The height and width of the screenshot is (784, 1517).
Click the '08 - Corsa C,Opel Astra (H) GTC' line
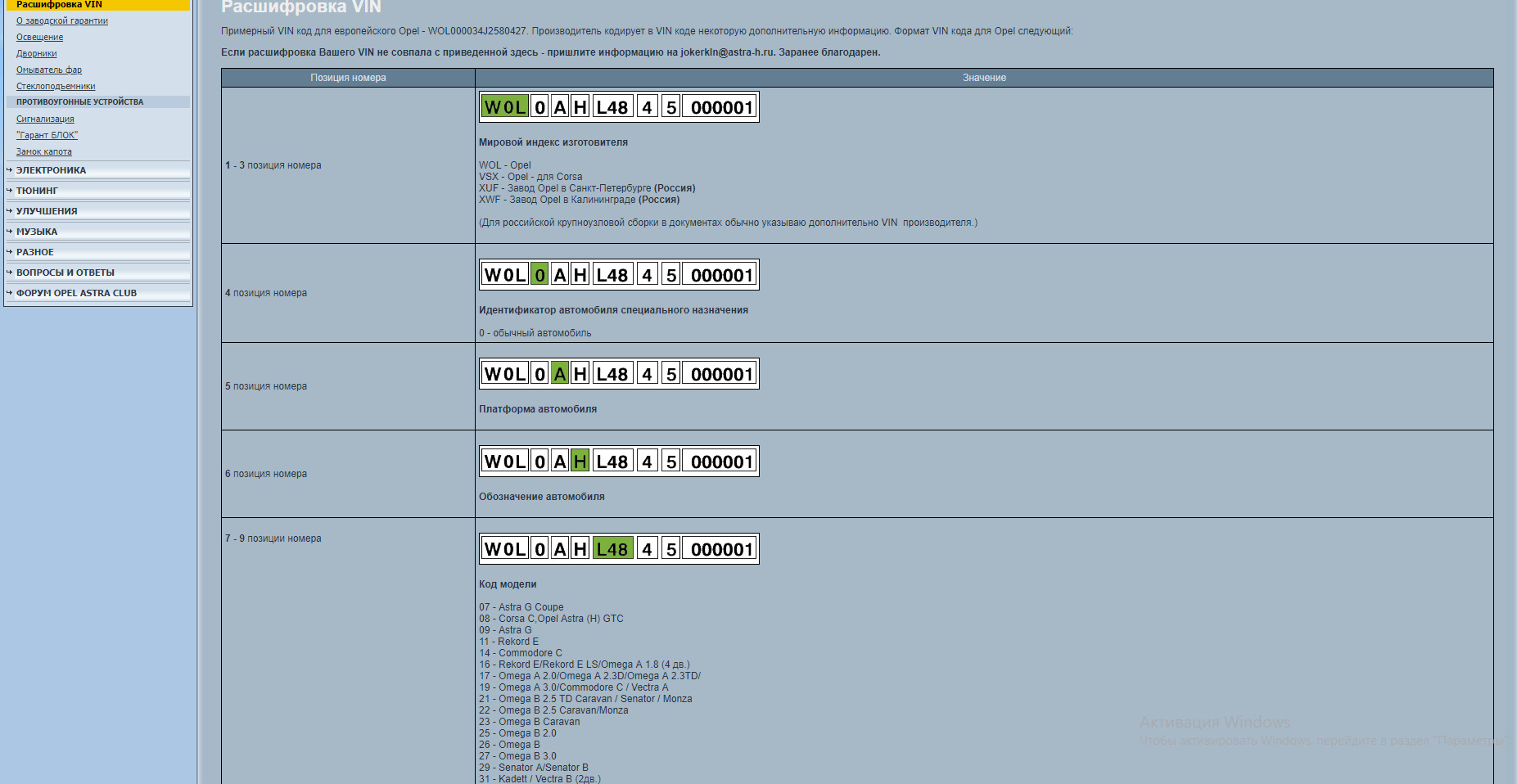tap(551, 619)
